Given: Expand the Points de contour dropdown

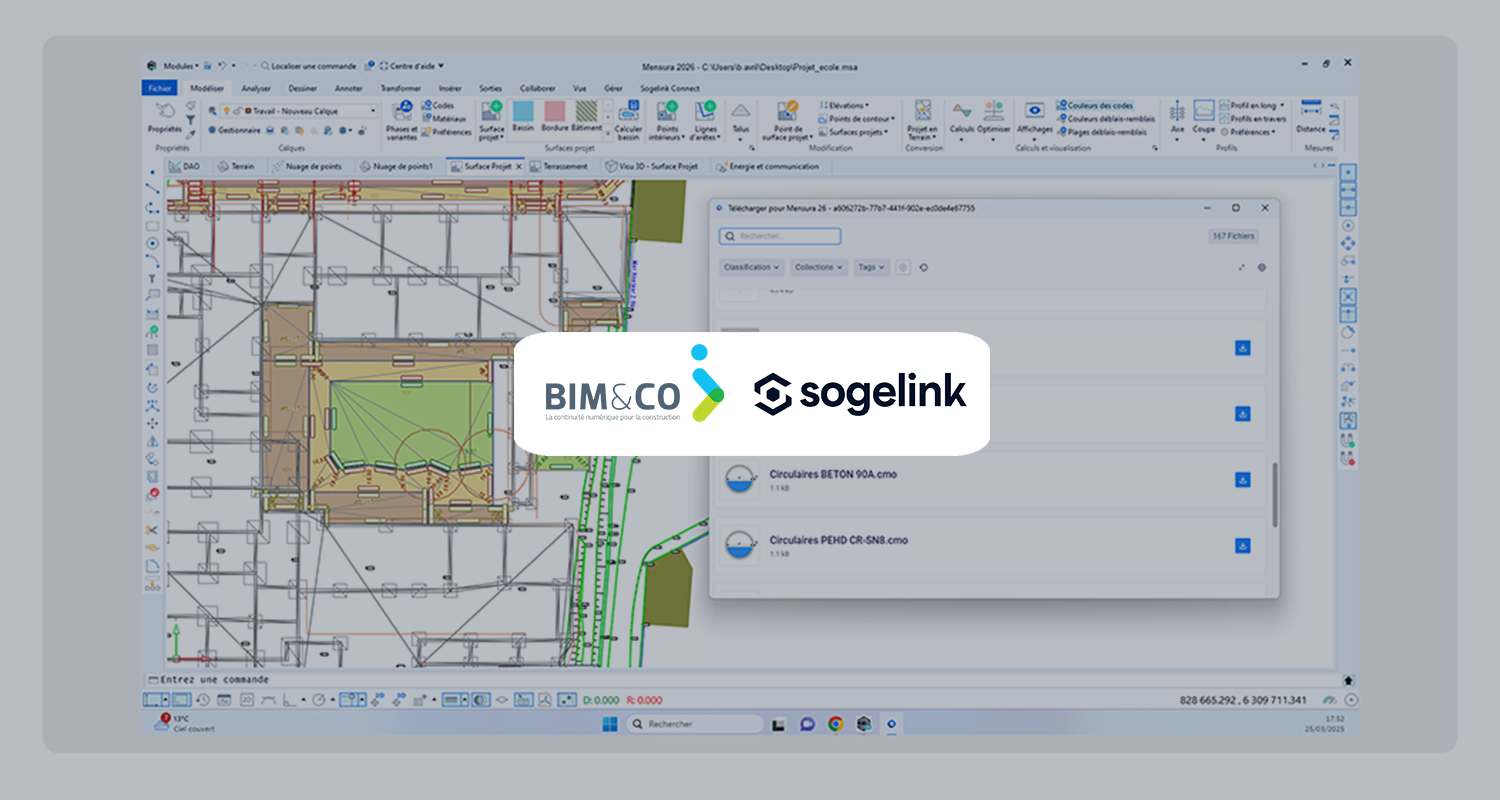Looking at the screenshot, I should (855, 118).
